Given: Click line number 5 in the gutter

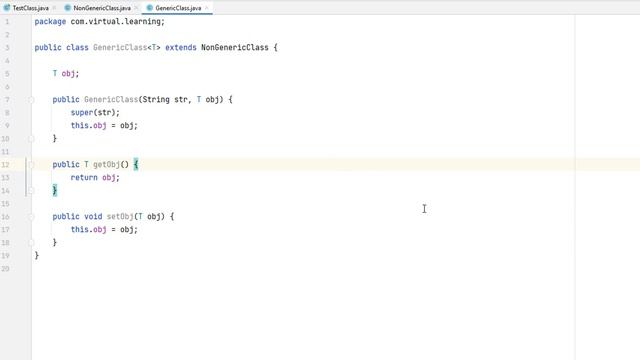Looking at the screenshot, I should [7, 74].
